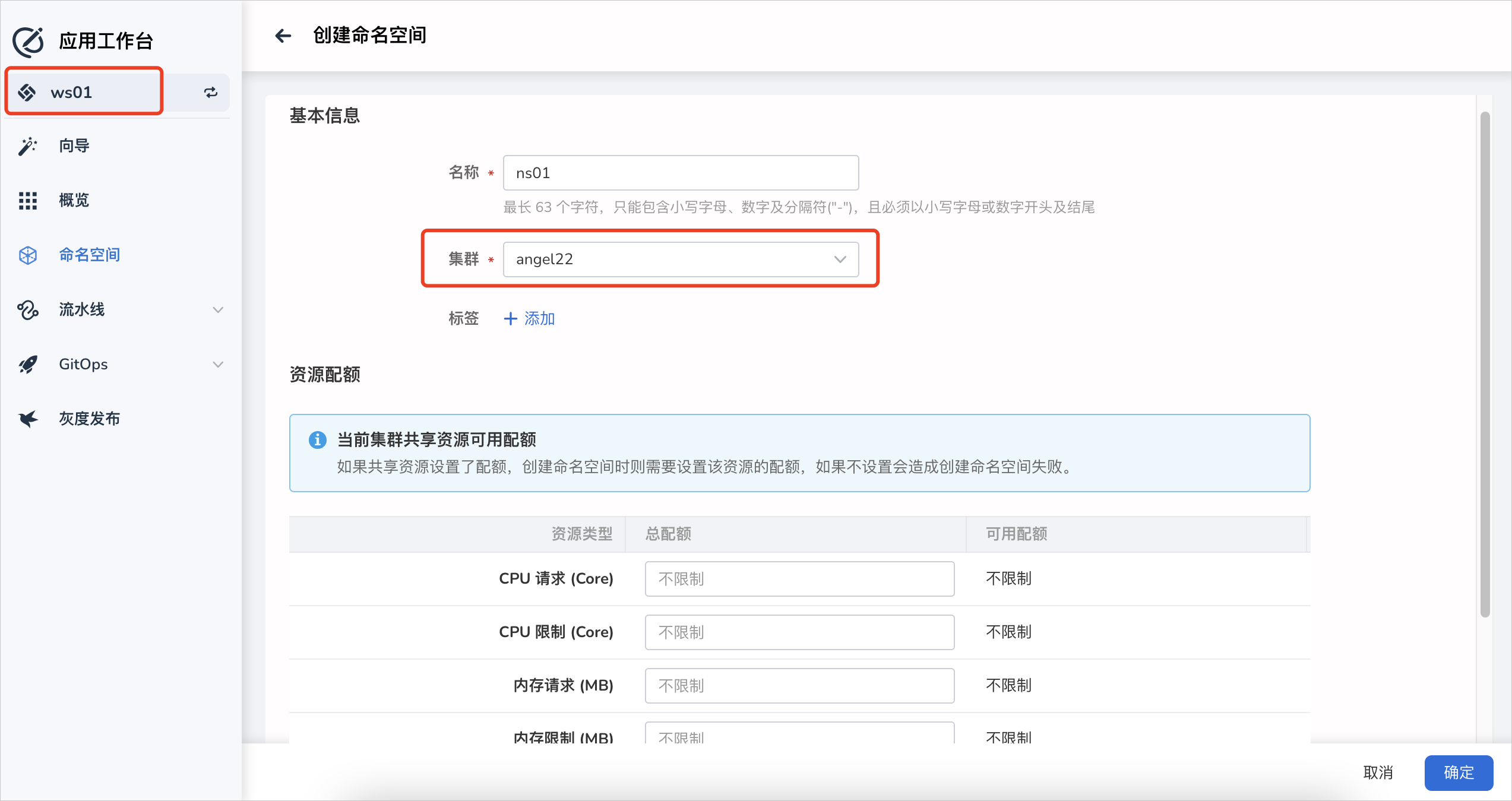The height and width of the screenshot is (801, 1512).
Task: Click the 概览 grid icon
Action: pos(28,201)
